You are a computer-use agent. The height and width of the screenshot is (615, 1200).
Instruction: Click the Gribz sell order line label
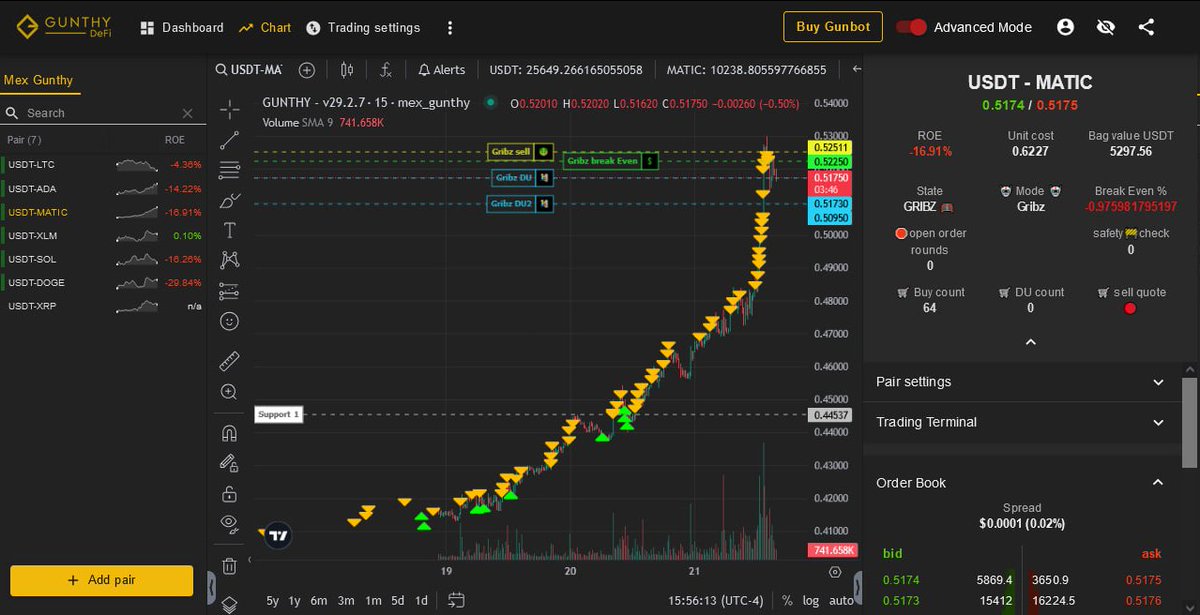click(x=521, y=152)
